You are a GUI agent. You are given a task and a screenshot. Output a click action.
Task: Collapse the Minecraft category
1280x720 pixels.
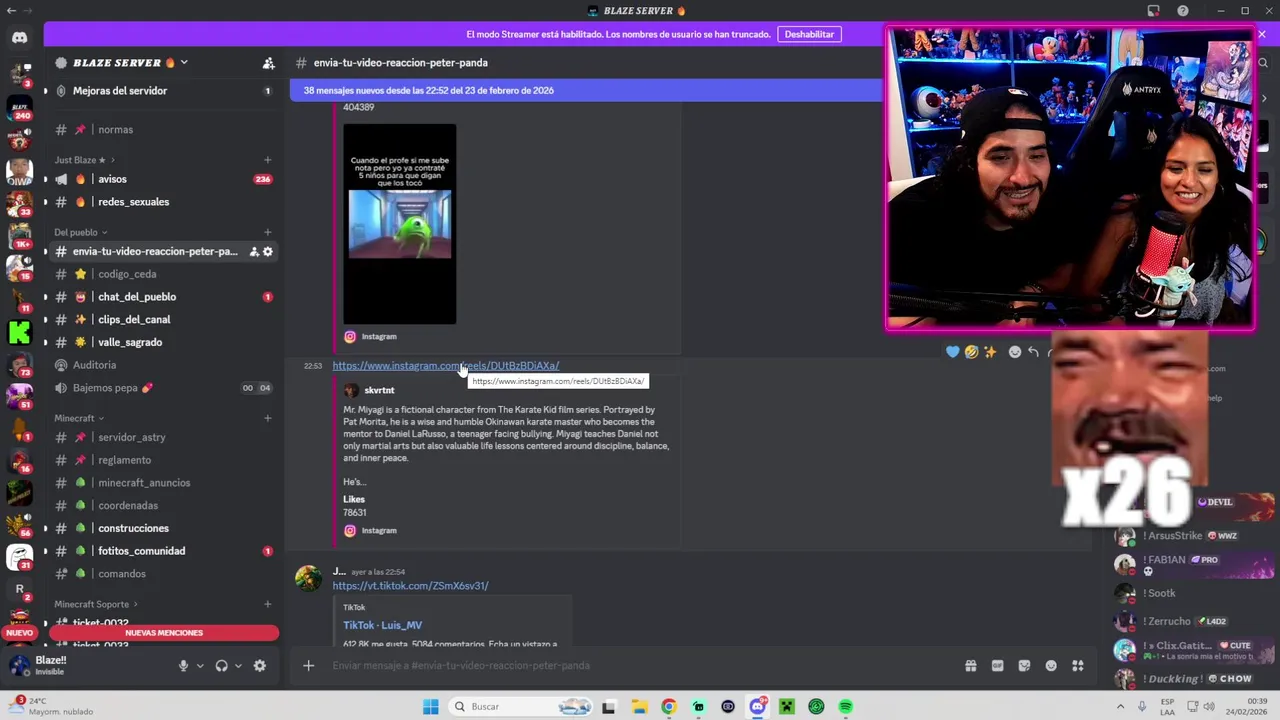[79, 418]
